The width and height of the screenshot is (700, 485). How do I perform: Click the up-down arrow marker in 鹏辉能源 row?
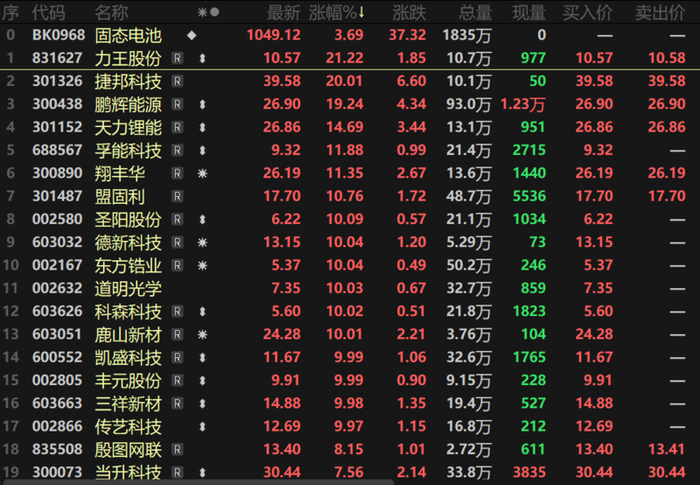click(202, 105)
